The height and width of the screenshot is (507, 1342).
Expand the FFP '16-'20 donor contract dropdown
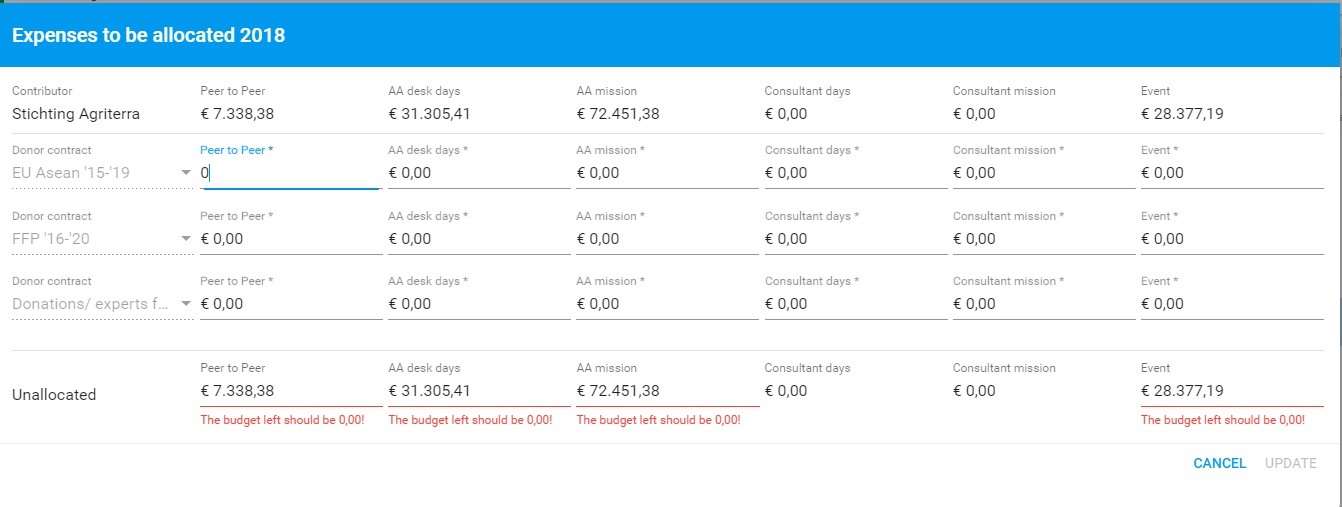click(101, 239)
